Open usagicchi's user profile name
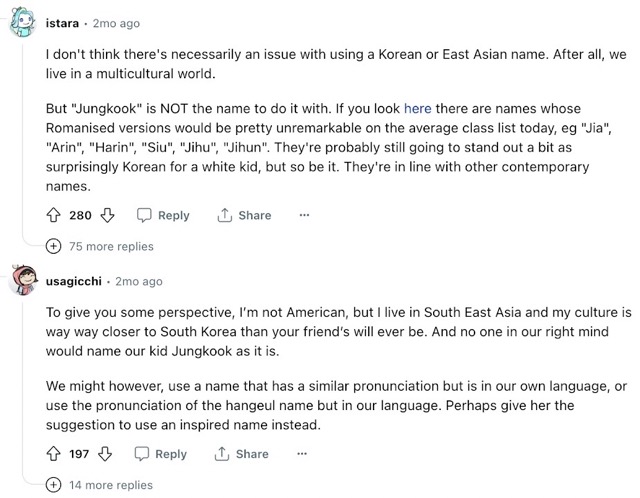This screenshot has height=498, width=640. [x=77, y=281]
